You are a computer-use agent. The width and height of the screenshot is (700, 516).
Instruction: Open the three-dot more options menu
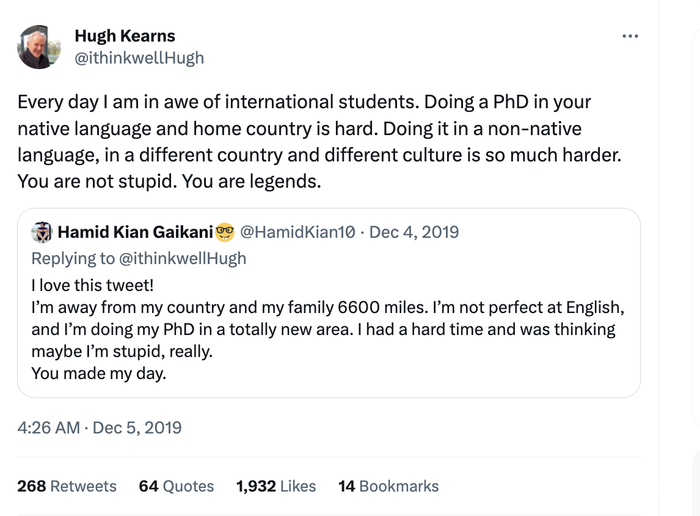click(629, 37)
